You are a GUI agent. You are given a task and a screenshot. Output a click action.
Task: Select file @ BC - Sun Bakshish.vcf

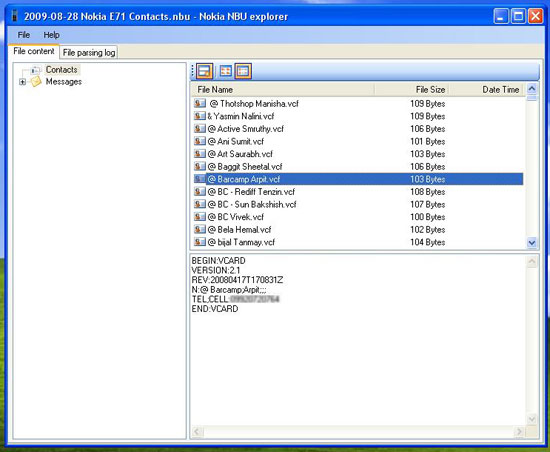click(252, 204)
